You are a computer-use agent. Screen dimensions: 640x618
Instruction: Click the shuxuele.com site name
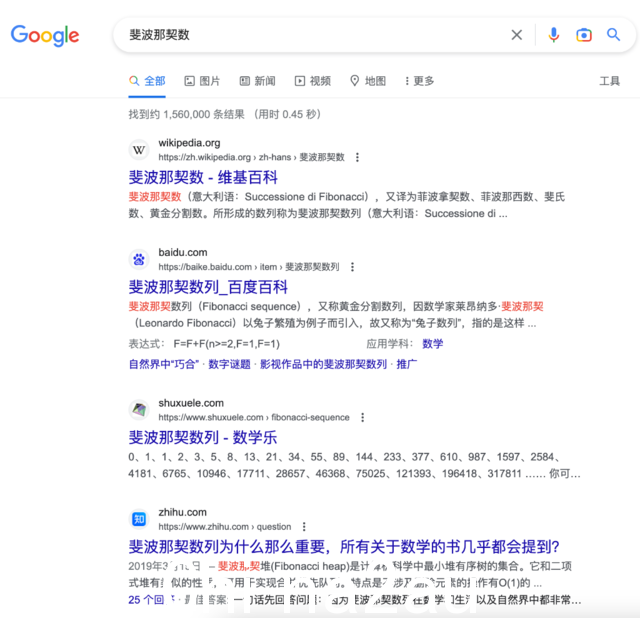tap(191, 403)
